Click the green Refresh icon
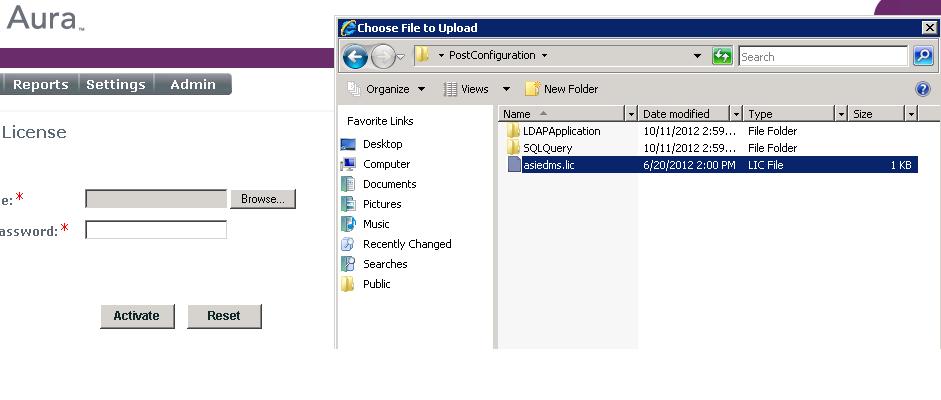 coord(722,56)
